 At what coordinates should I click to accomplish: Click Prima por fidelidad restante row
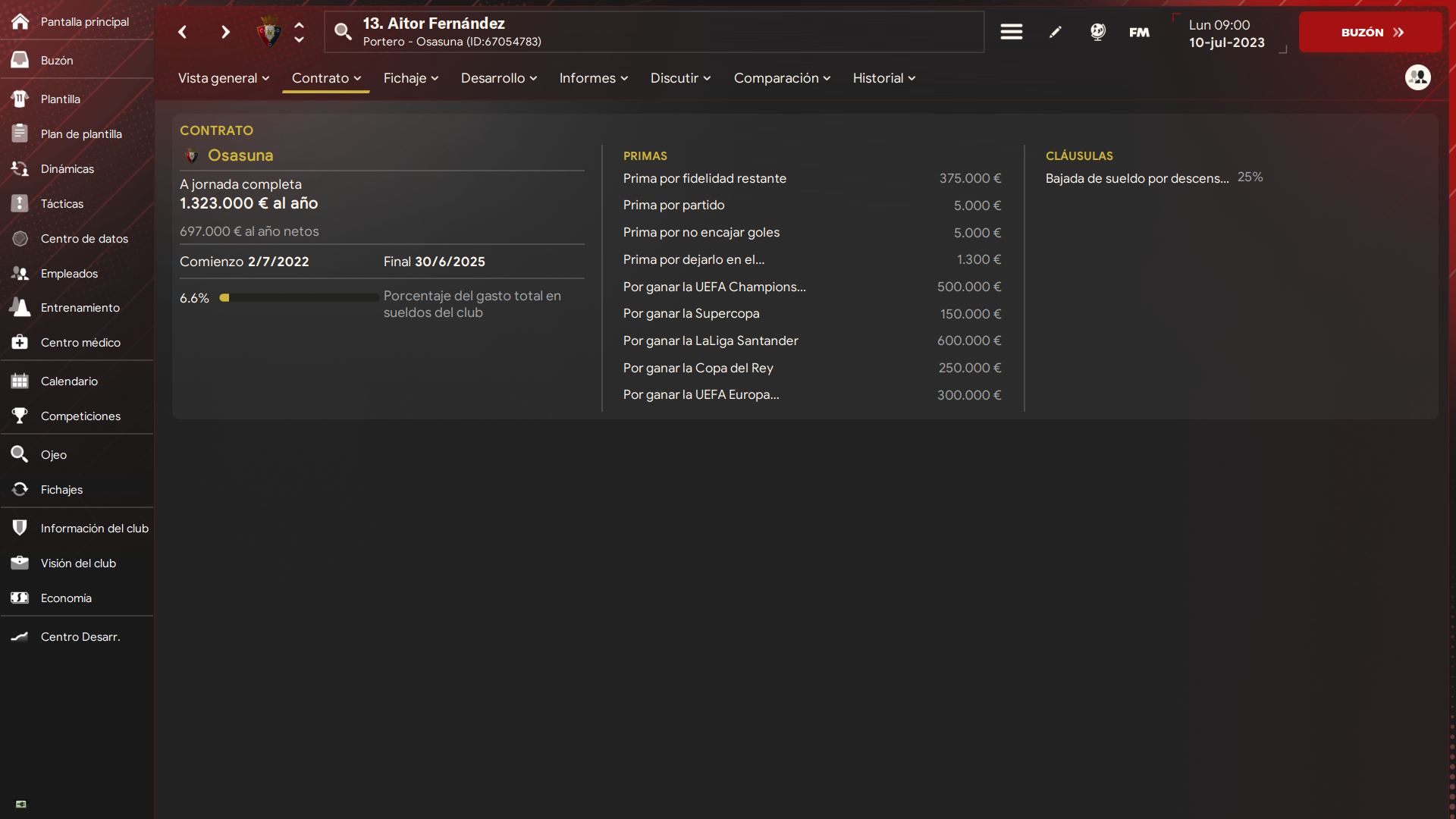click(x=812, y=178)
